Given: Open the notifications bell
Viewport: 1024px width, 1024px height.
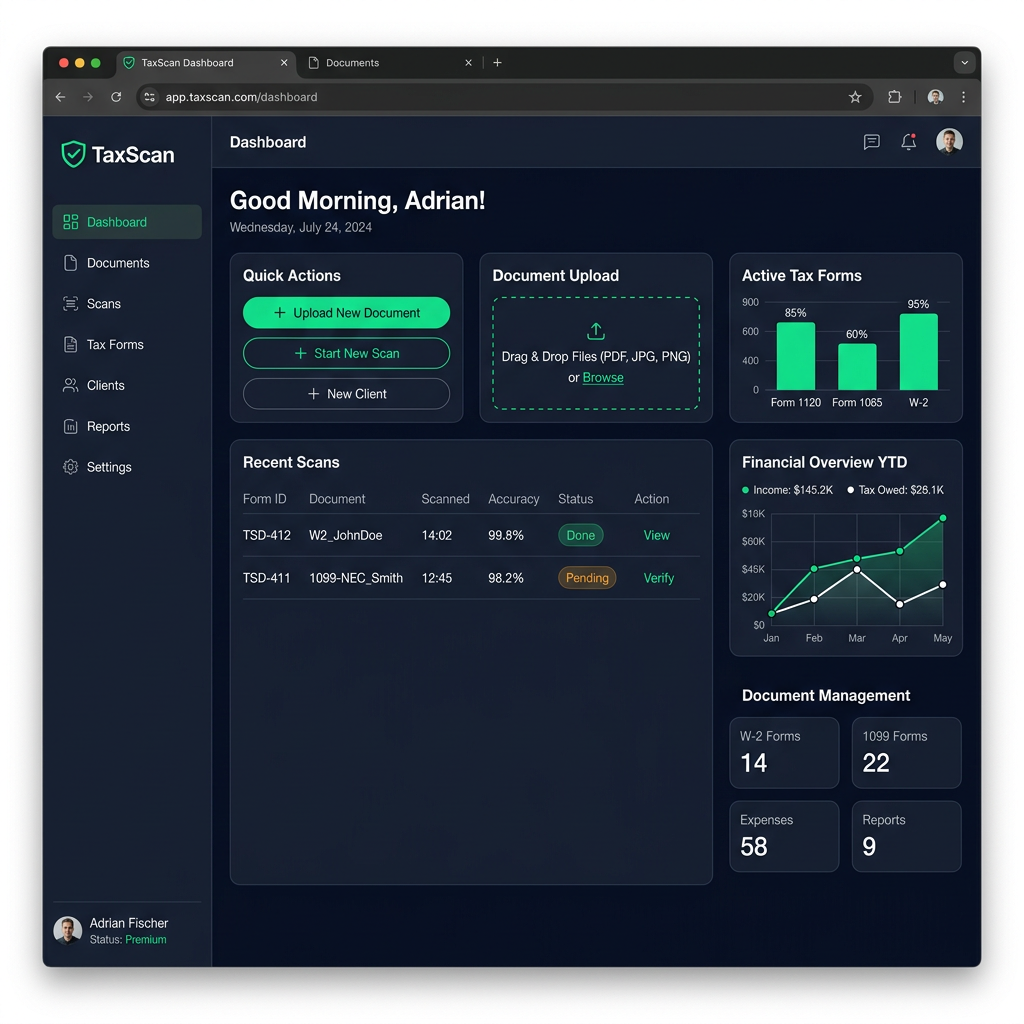Looking at the screenshot, I should click(x=908, y=142).
